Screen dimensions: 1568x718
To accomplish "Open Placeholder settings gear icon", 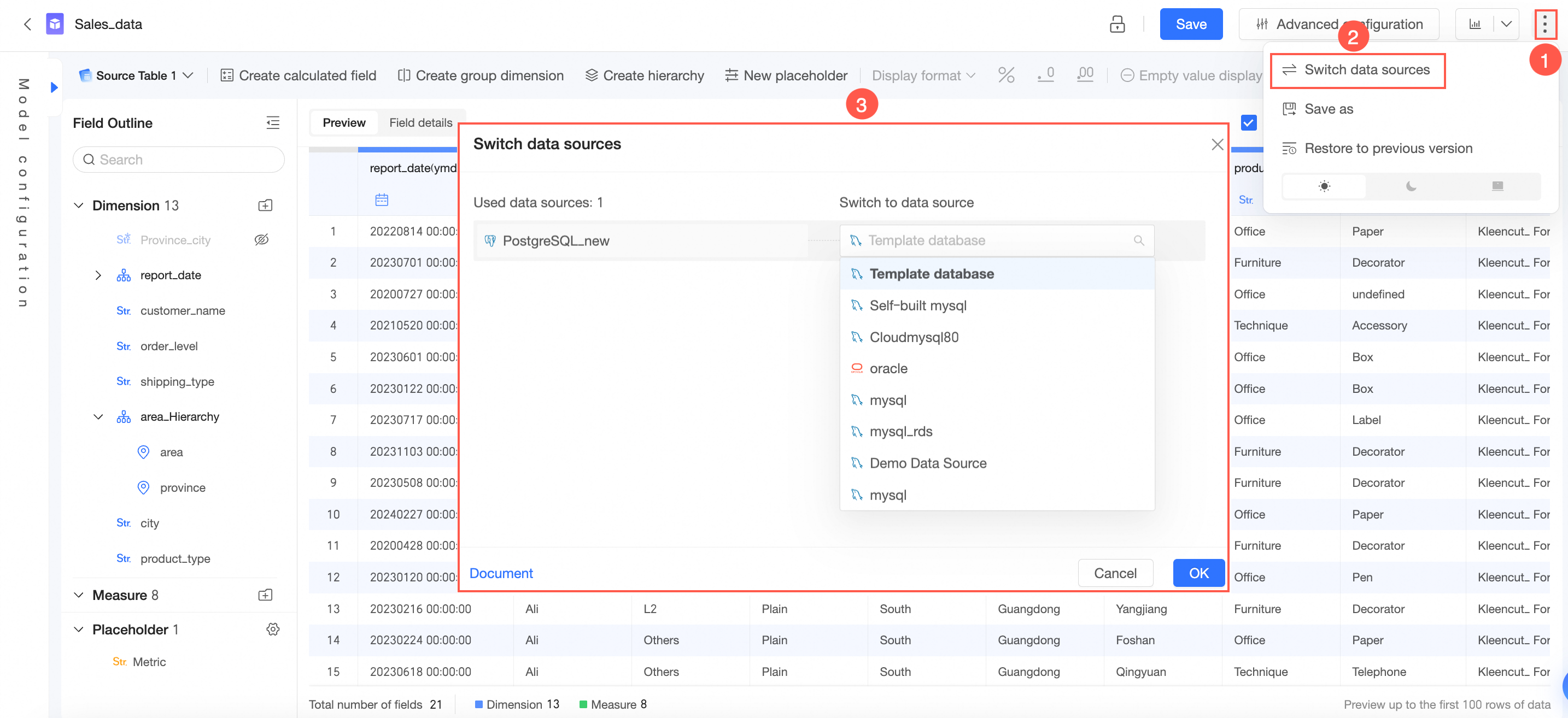I will point(273,629).
